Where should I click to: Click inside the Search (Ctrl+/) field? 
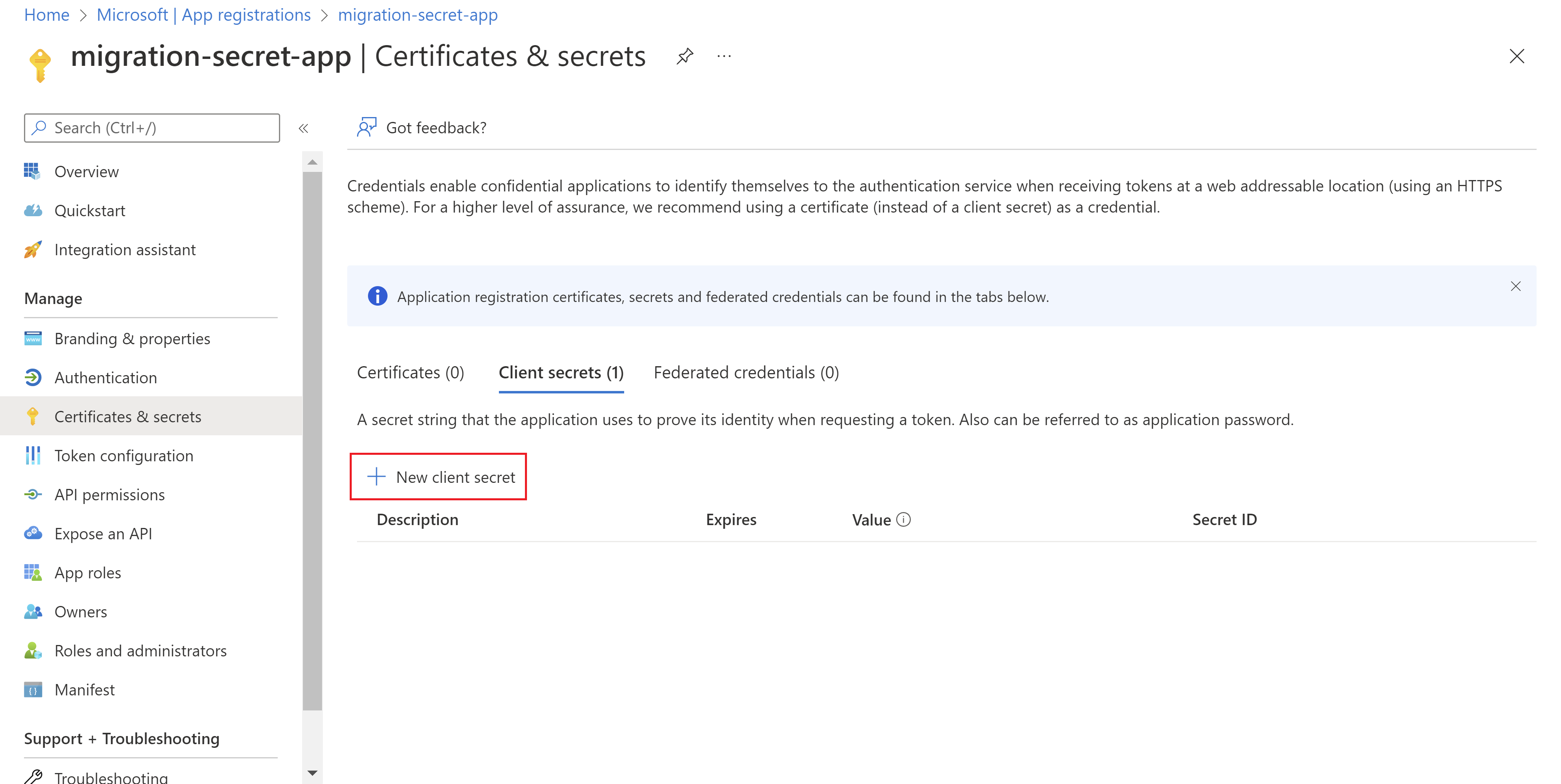pyautogui.click(x=152, y=128)
